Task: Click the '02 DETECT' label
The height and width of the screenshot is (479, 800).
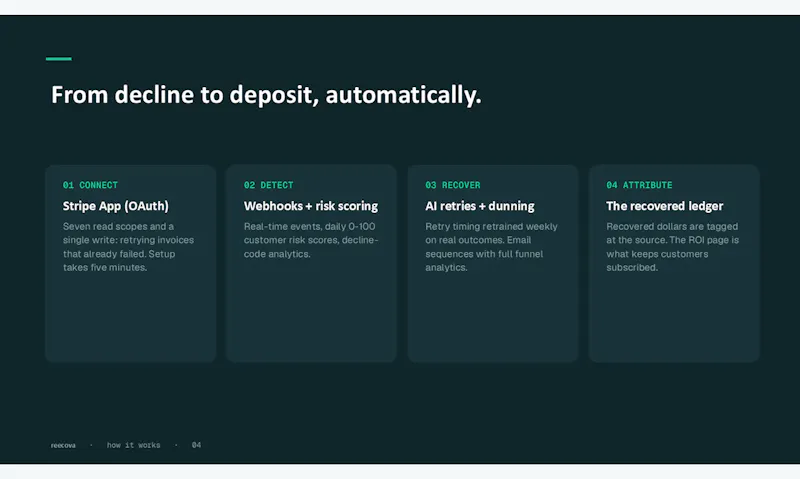Action: pyautogui.click(x=268, y=185)
